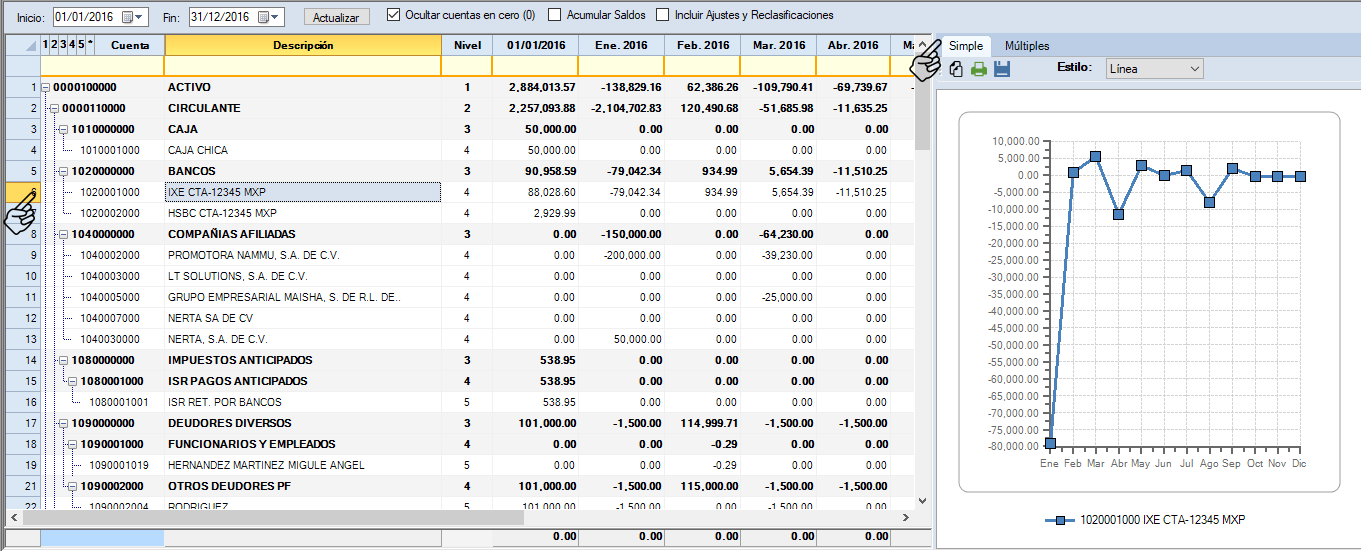1361x551 pixels.
Task: Print the chart with green printer icon
Action: pyautogui.click(x=979, y=69)
